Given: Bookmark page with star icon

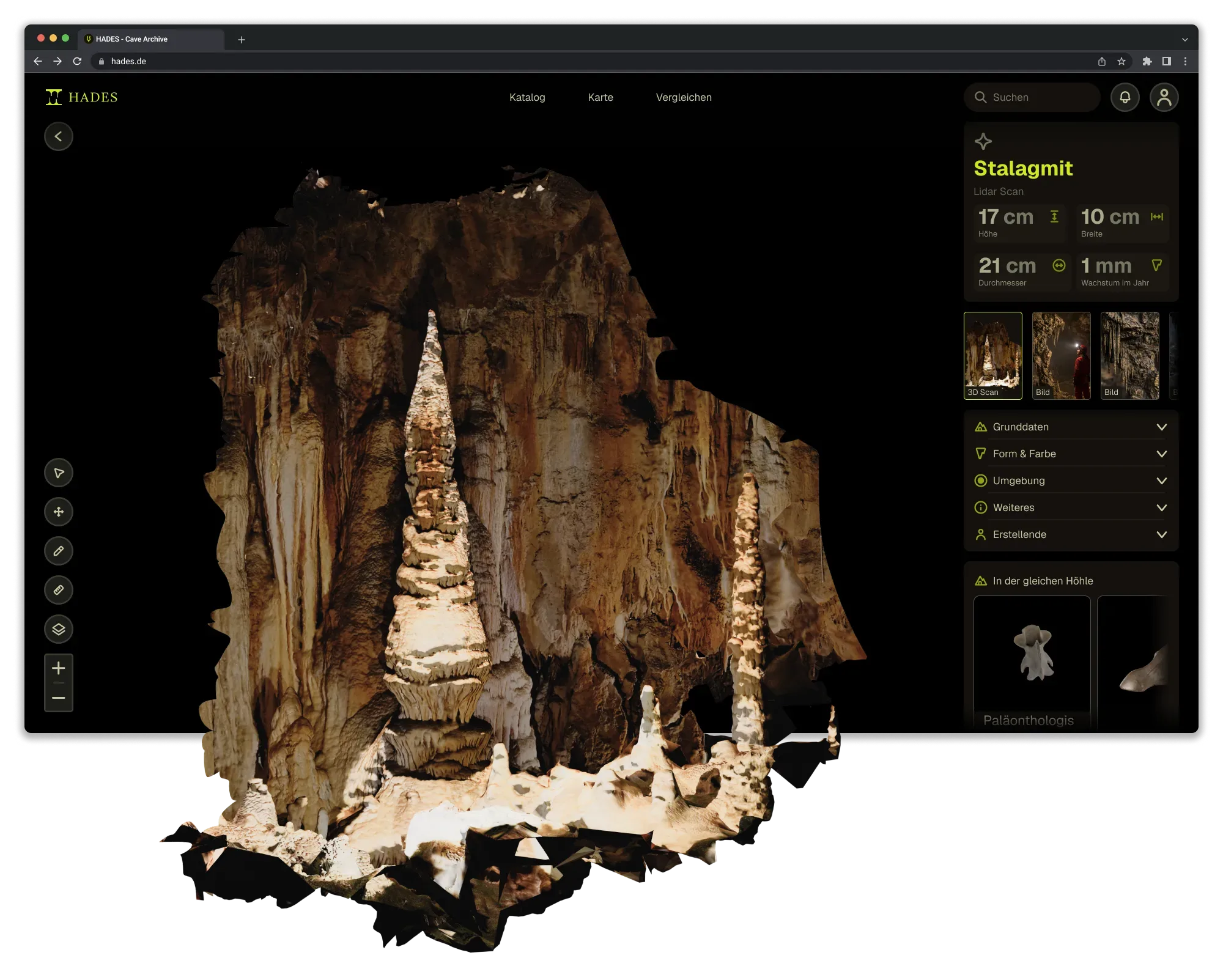Looking at the screenshot, I should tap(1121, 61).
